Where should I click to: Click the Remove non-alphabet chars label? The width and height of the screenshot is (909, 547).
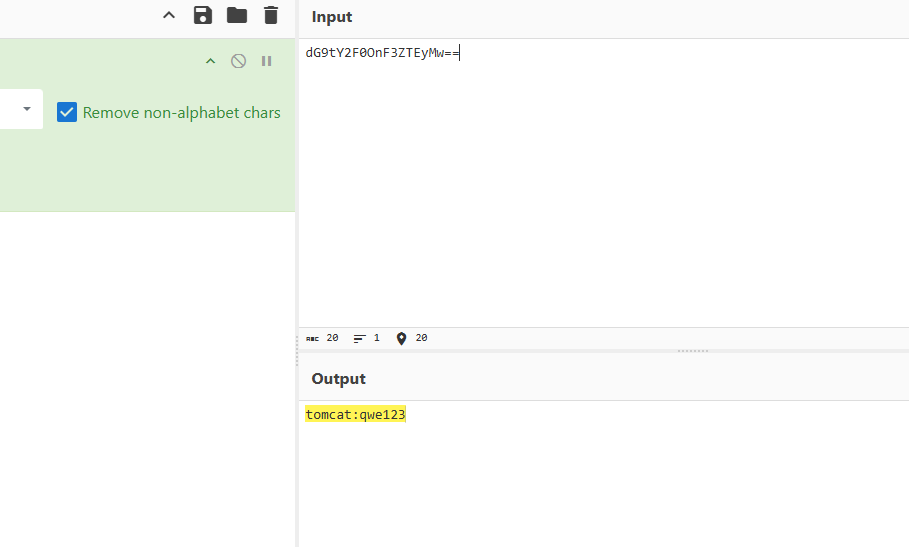coord(181,112)
